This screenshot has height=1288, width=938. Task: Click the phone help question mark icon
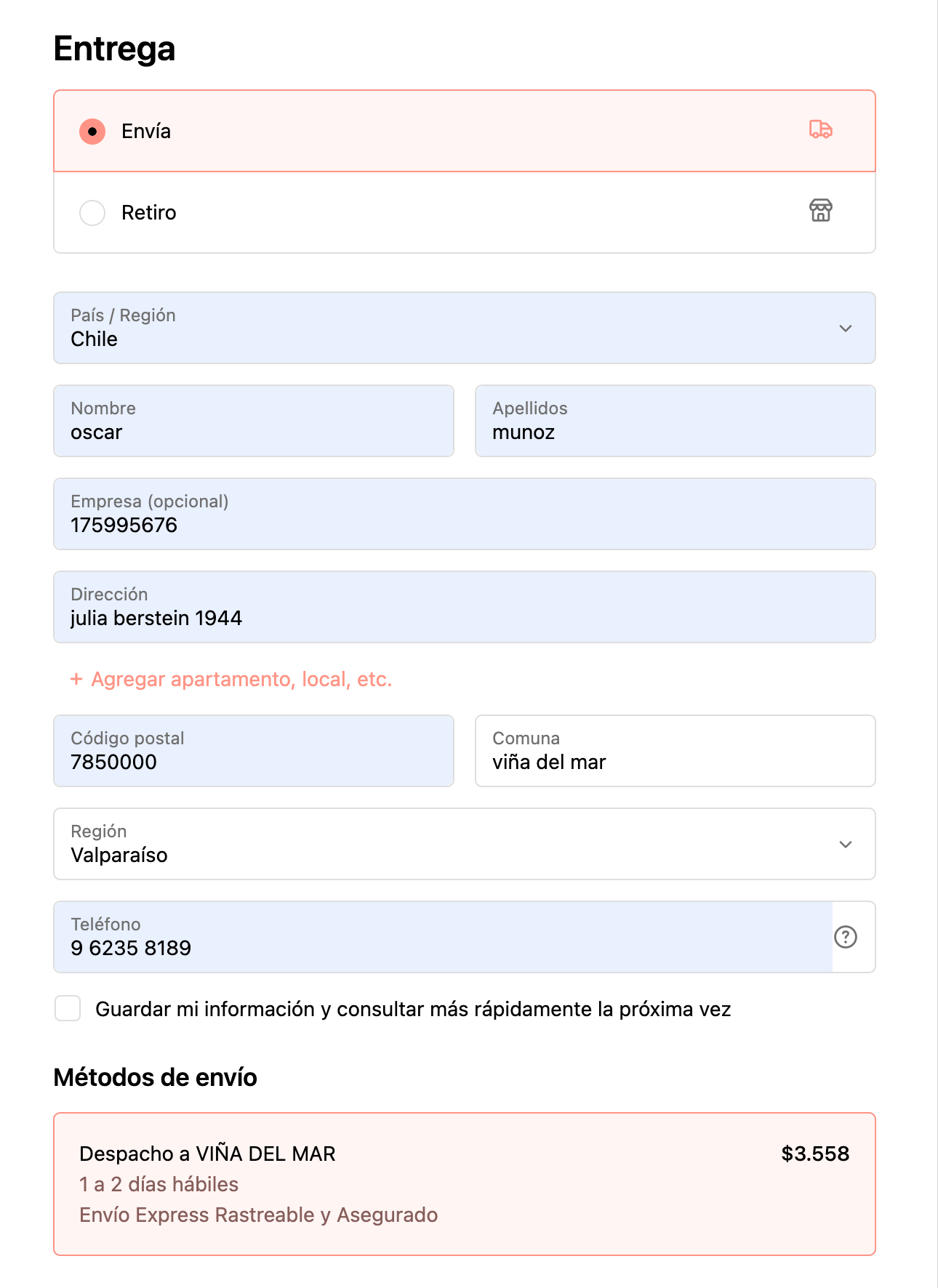tap(845, 937)
